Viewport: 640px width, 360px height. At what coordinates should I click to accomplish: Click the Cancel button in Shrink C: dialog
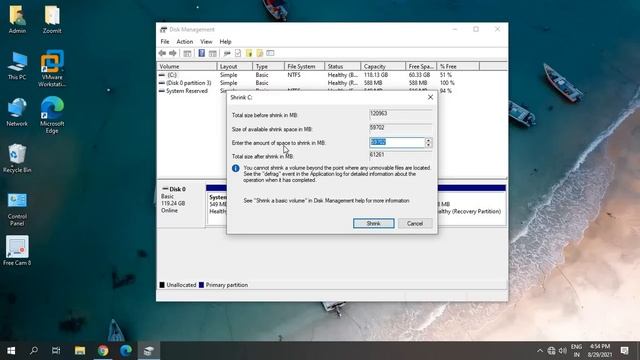pyautogui.click(x=415, y=223)
